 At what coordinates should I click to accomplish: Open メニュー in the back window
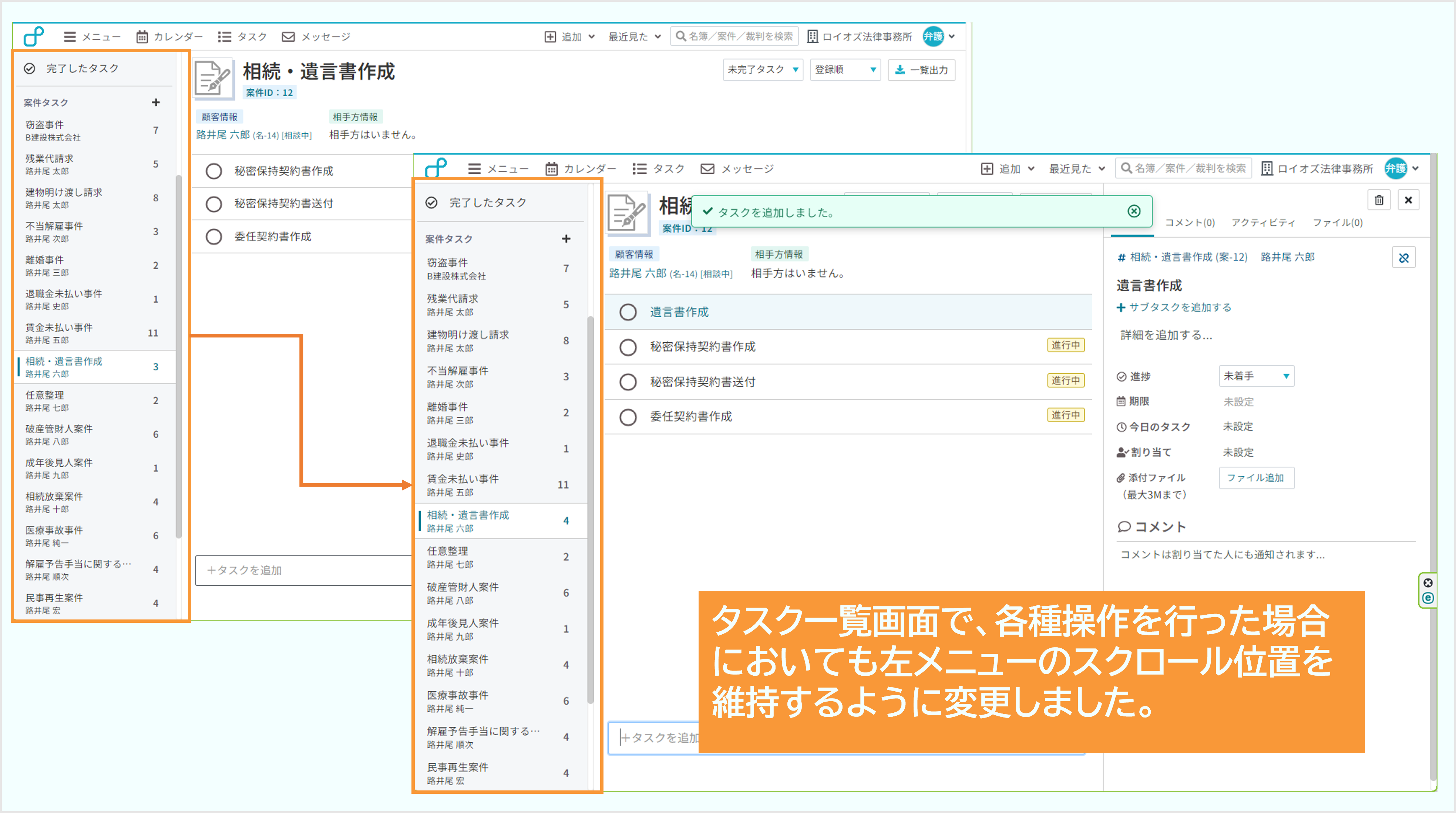tap(92, 37)
